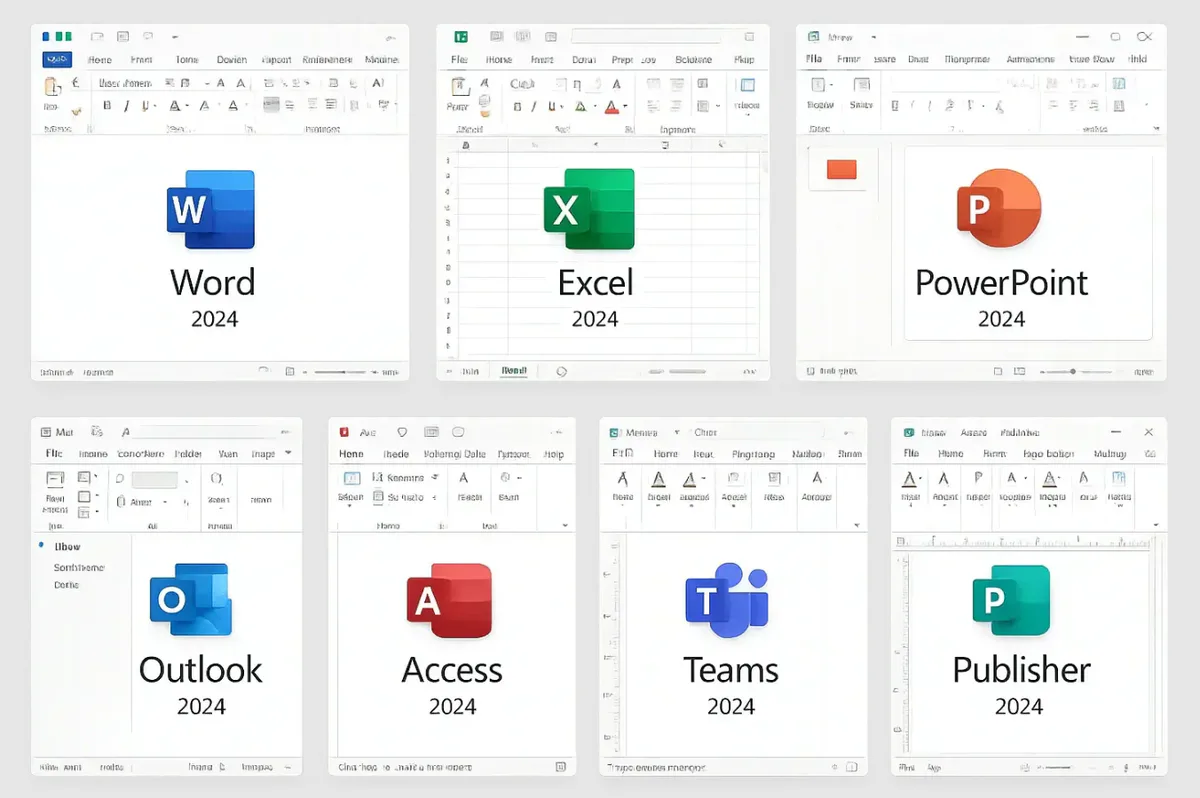Screen dimensions: 1200x798
Task: Open the Inbox folder in Outlook's sidebar
Action: pos(66,546)
